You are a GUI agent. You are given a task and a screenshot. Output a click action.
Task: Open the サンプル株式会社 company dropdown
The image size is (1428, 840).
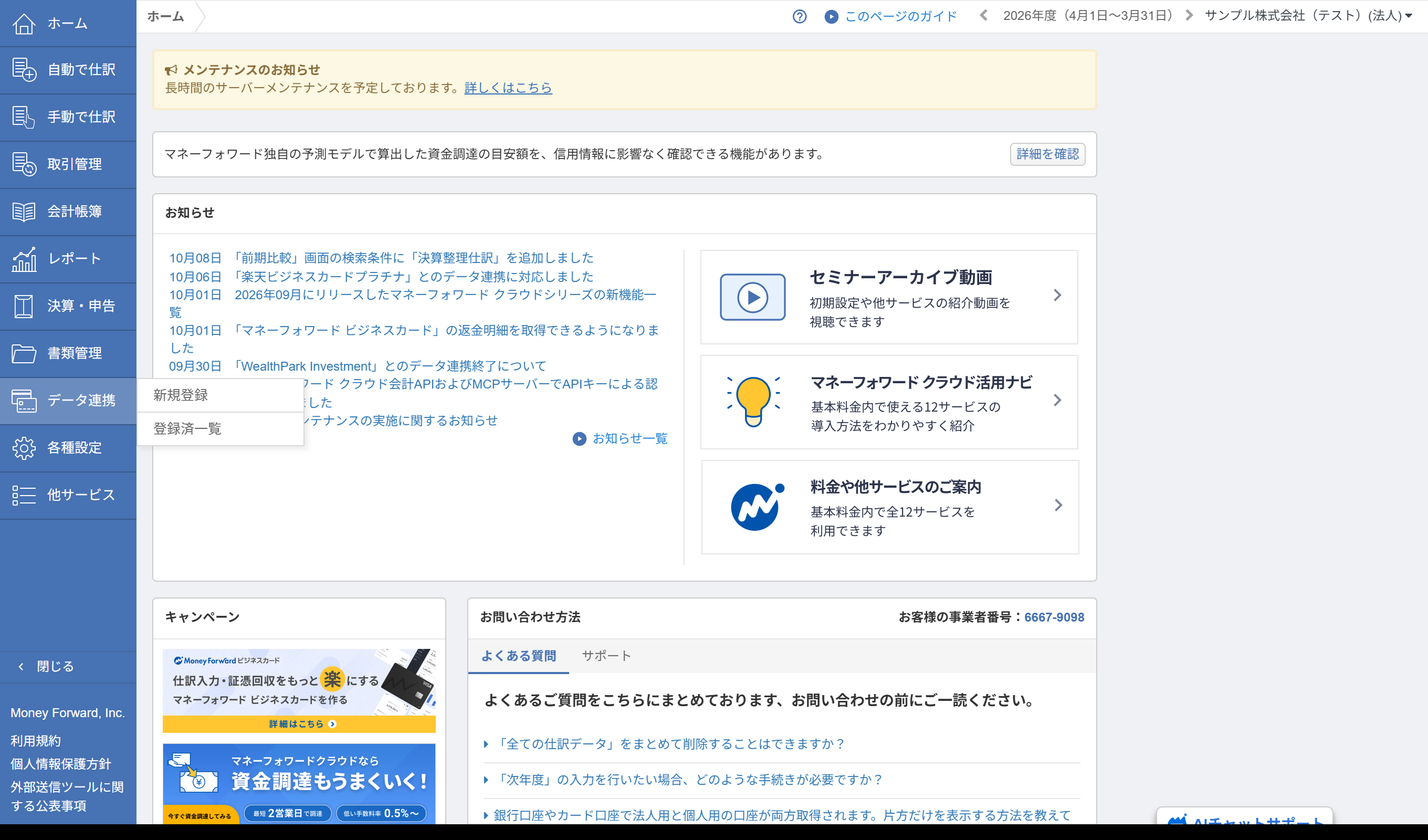[1308, 16]
